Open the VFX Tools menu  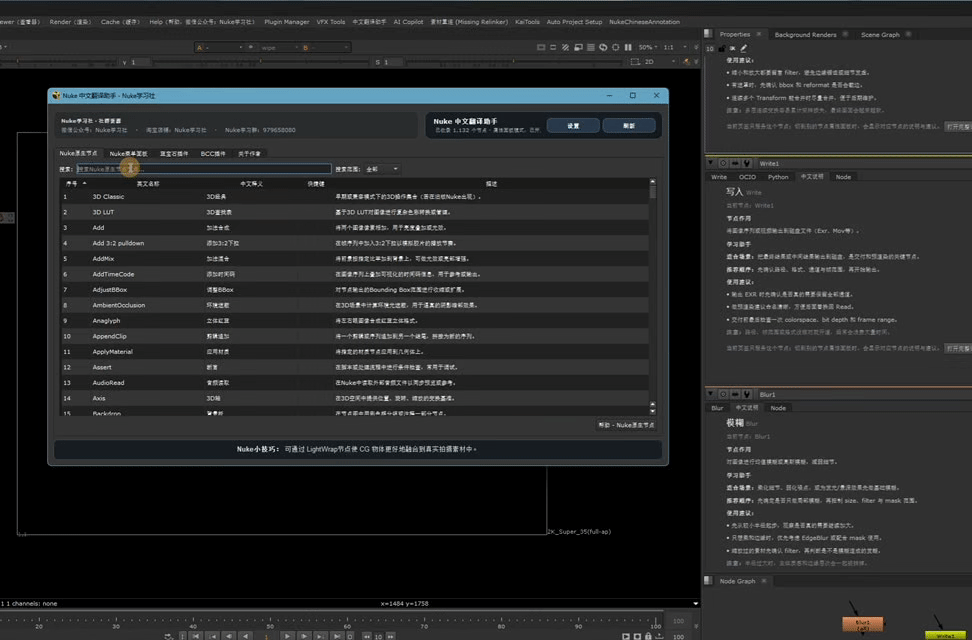[x=330, y=22]
